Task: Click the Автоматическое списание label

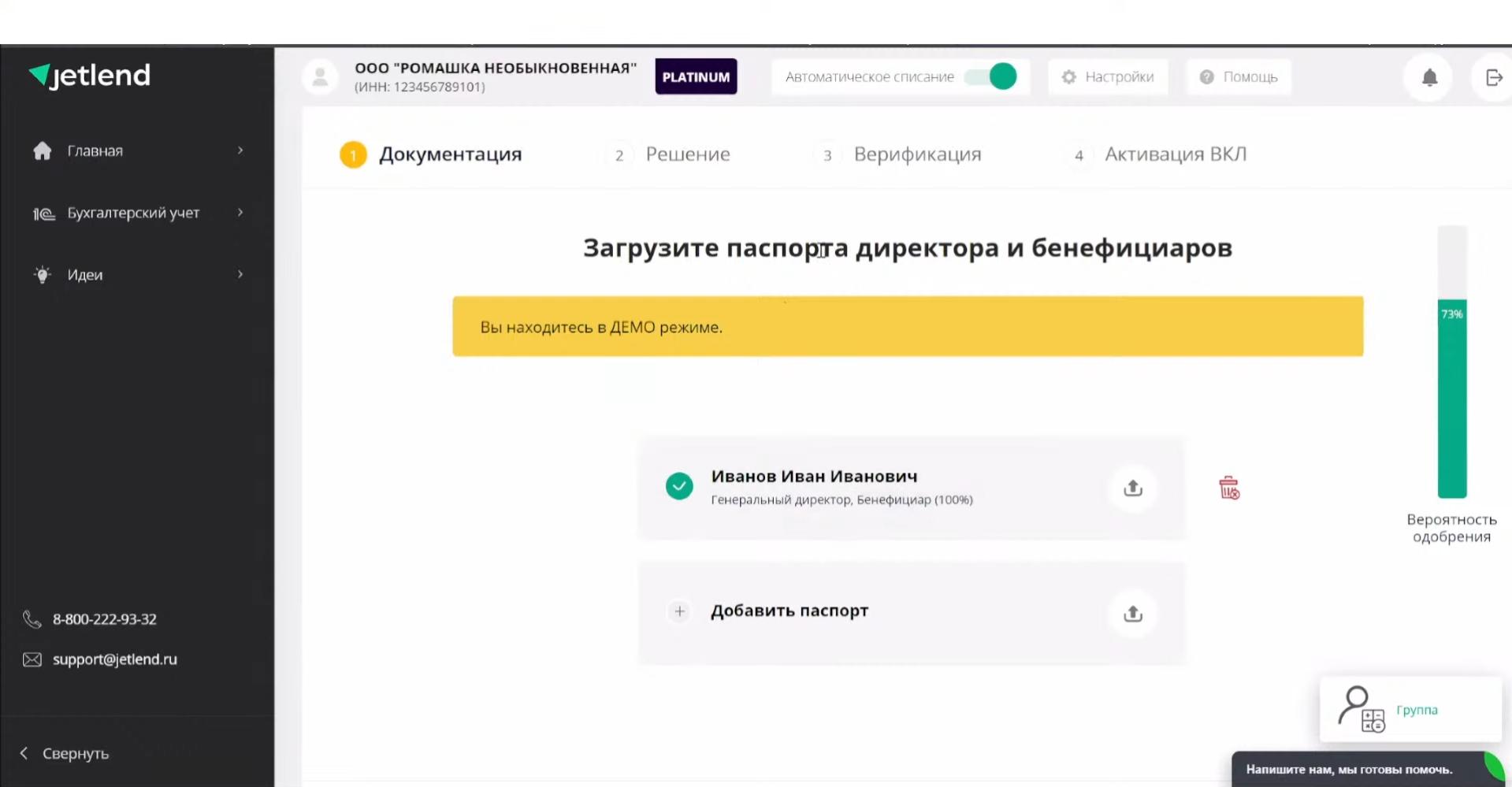Action: pos(870,77)
